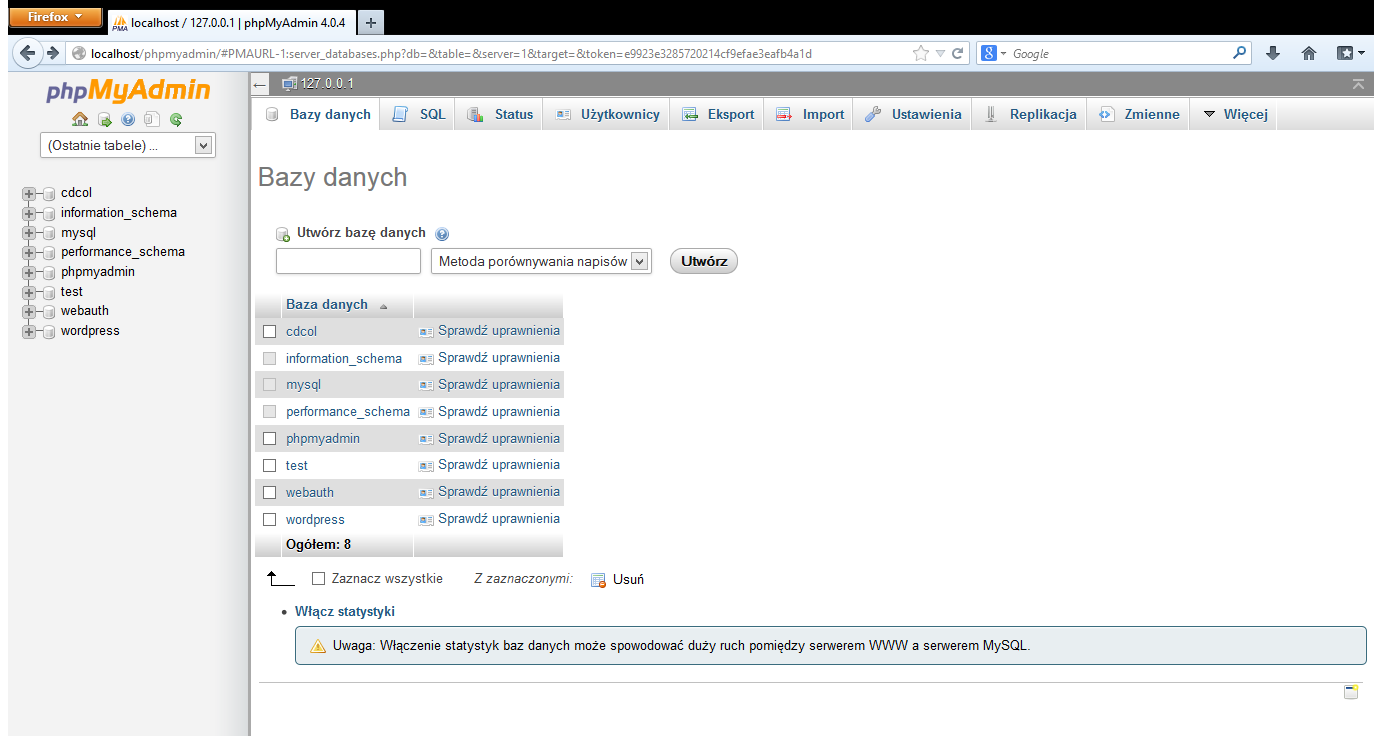The width and height of the screenshot is (1382, 744).
Task: Open phpMyAdmin documentation blue help icon
Action: pyautogui.click(x=128, y=119)
